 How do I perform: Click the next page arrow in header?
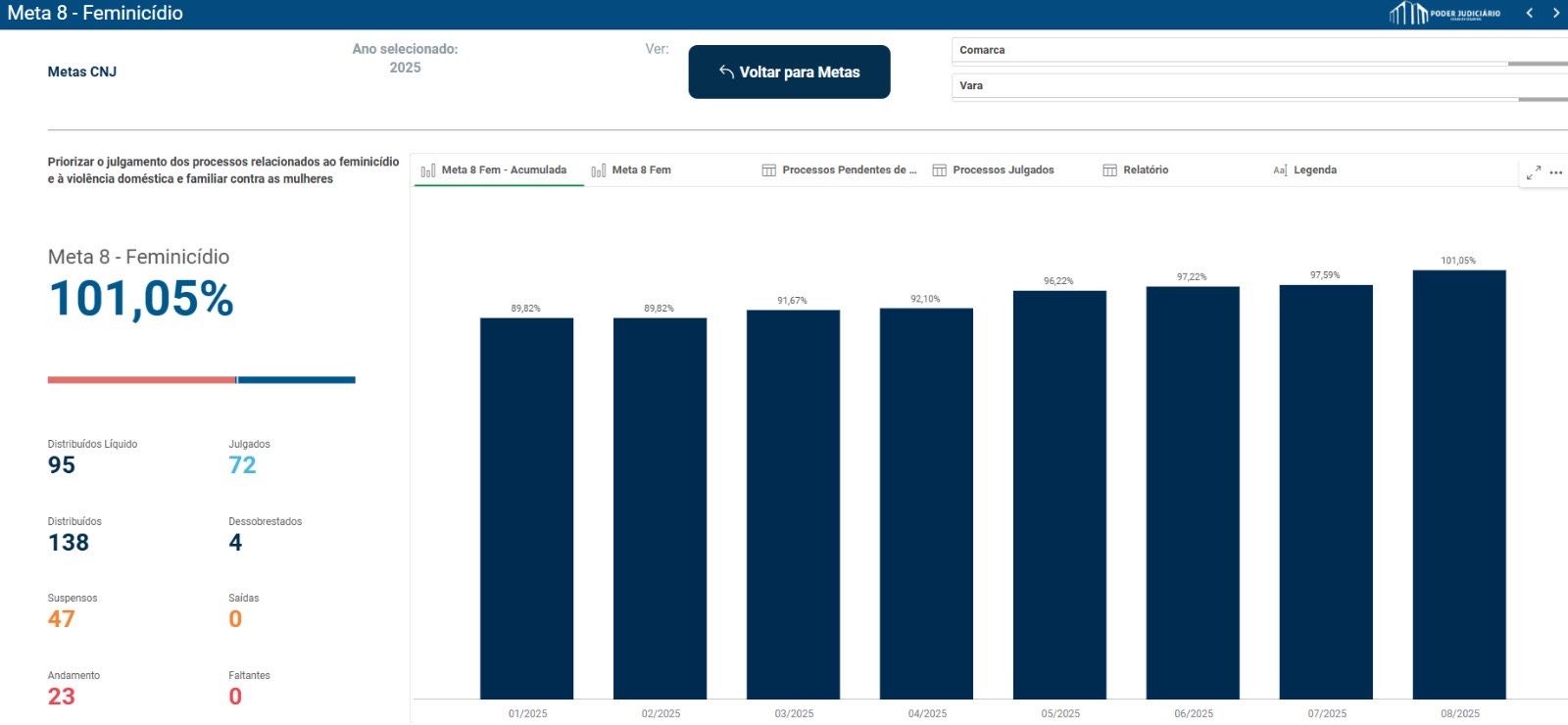1555,13
